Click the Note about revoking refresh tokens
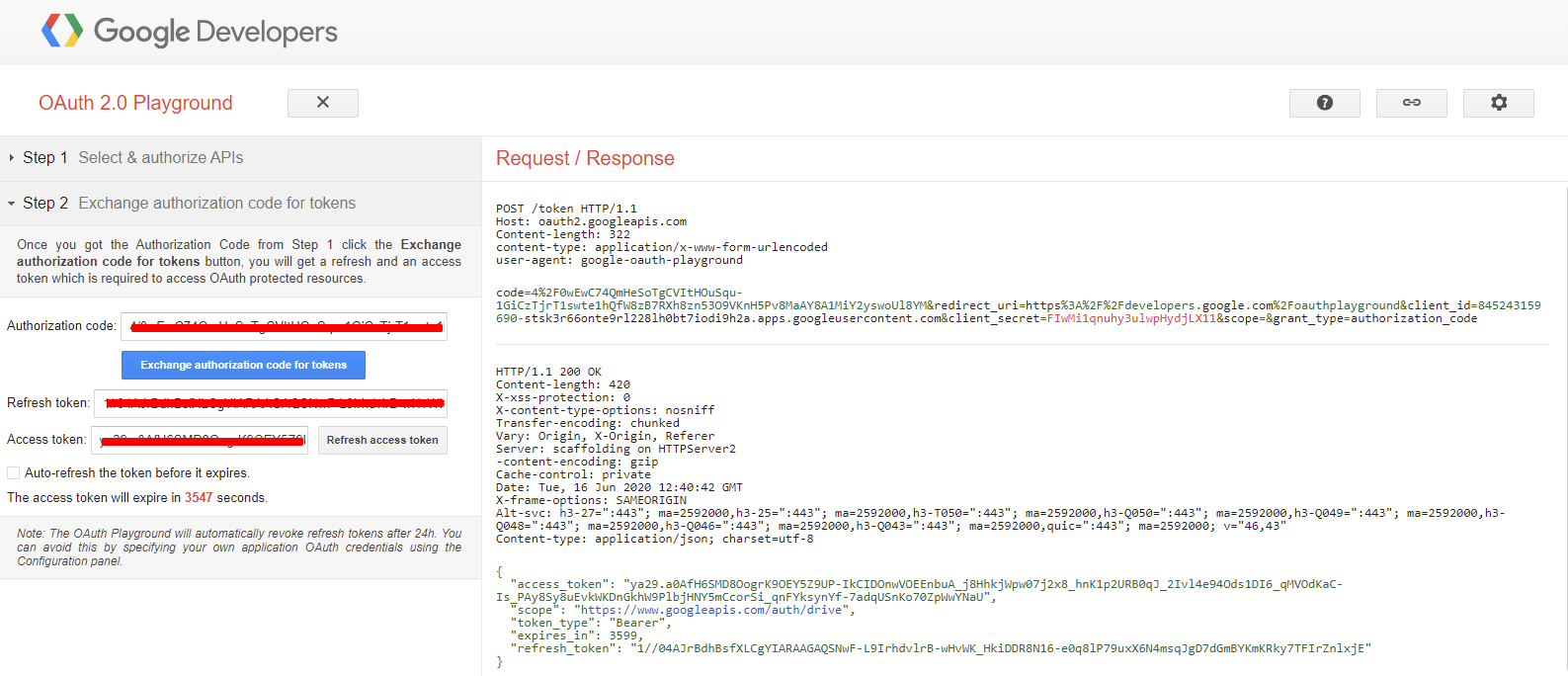This screenshot has width=1568, height=676. tap(239, 548)
